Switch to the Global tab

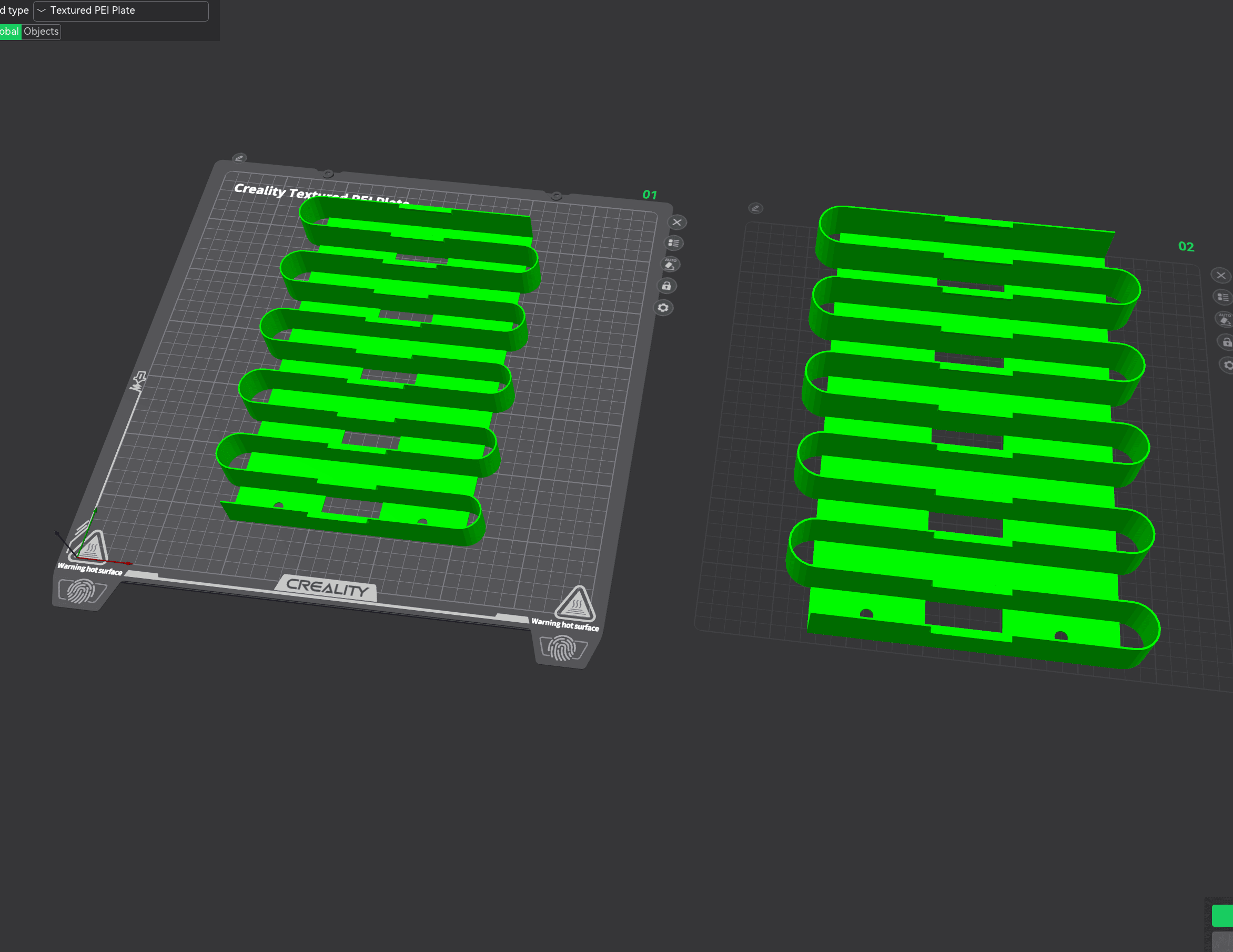[9, 32]
